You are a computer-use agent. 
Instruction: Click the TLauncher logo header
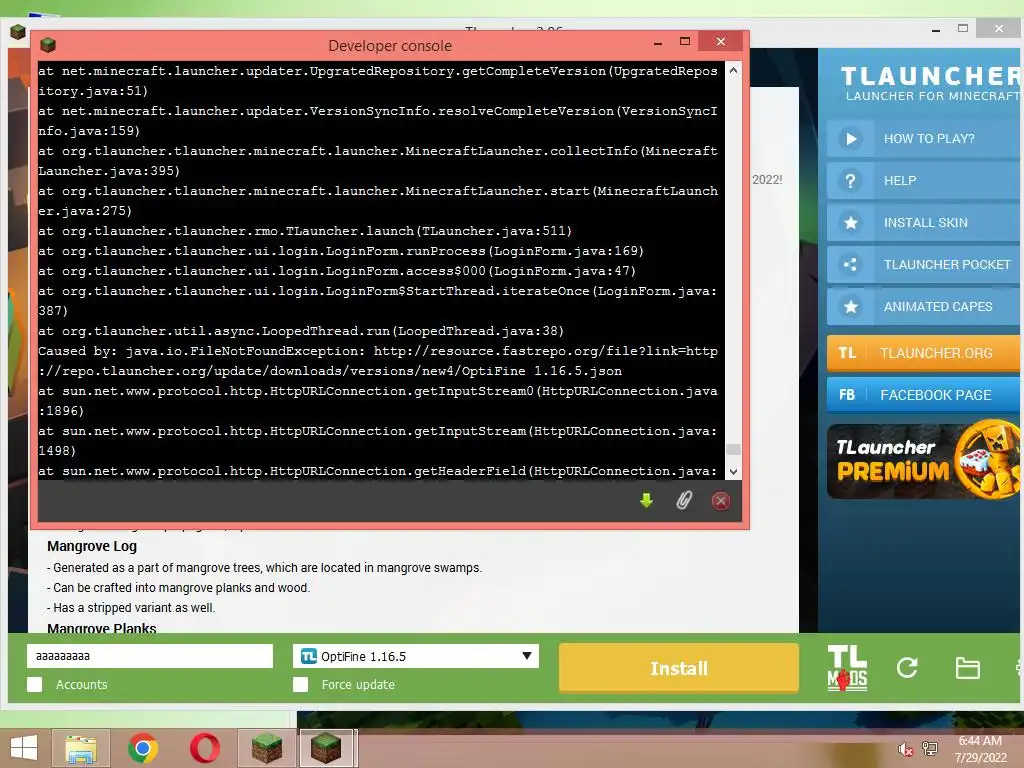pos(930,84)
